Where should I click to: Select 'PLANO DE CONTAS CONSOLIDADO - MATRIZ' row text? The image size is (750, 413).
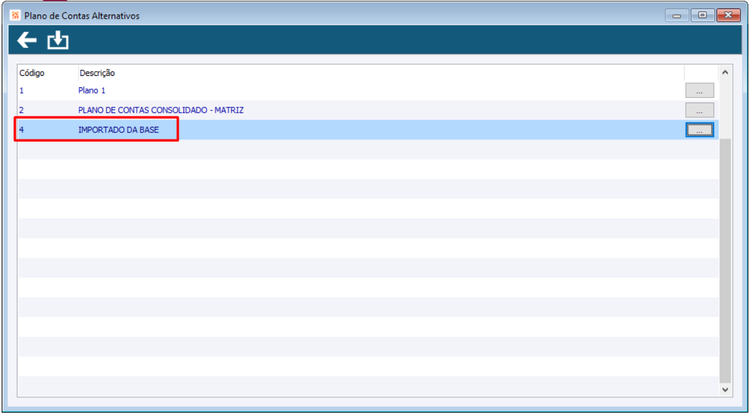tap(161, 110)
